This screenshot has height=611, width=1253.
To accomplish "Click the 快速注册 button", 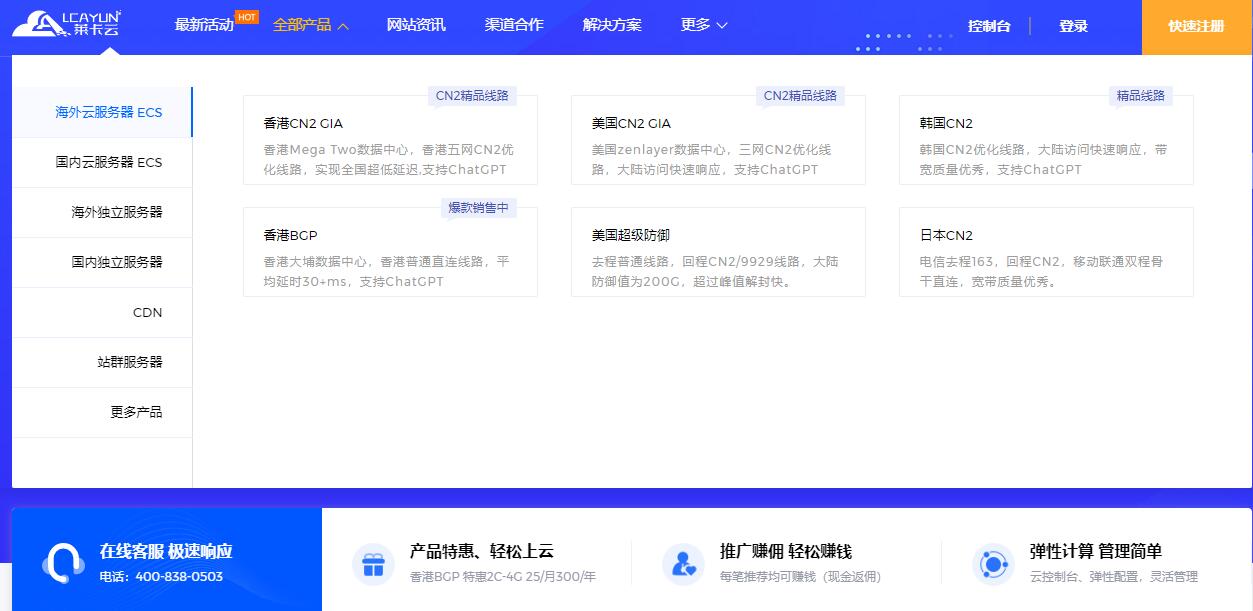I will tap(1197, 27).
